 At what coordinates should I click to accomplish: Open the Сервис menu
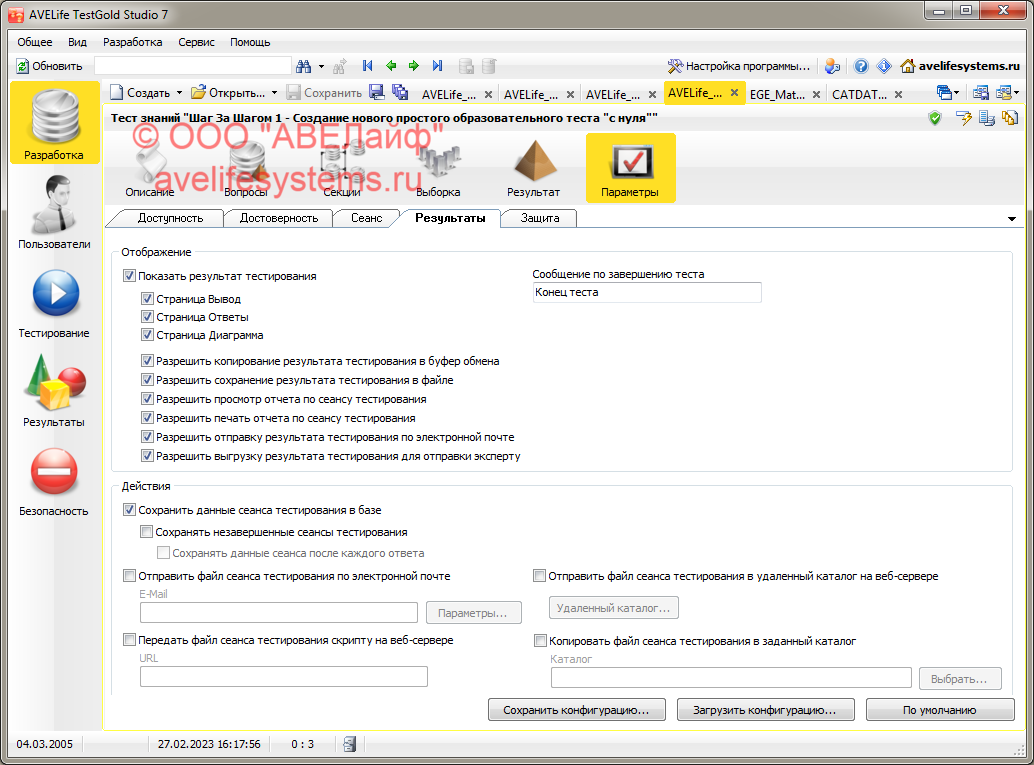[196, 42]
